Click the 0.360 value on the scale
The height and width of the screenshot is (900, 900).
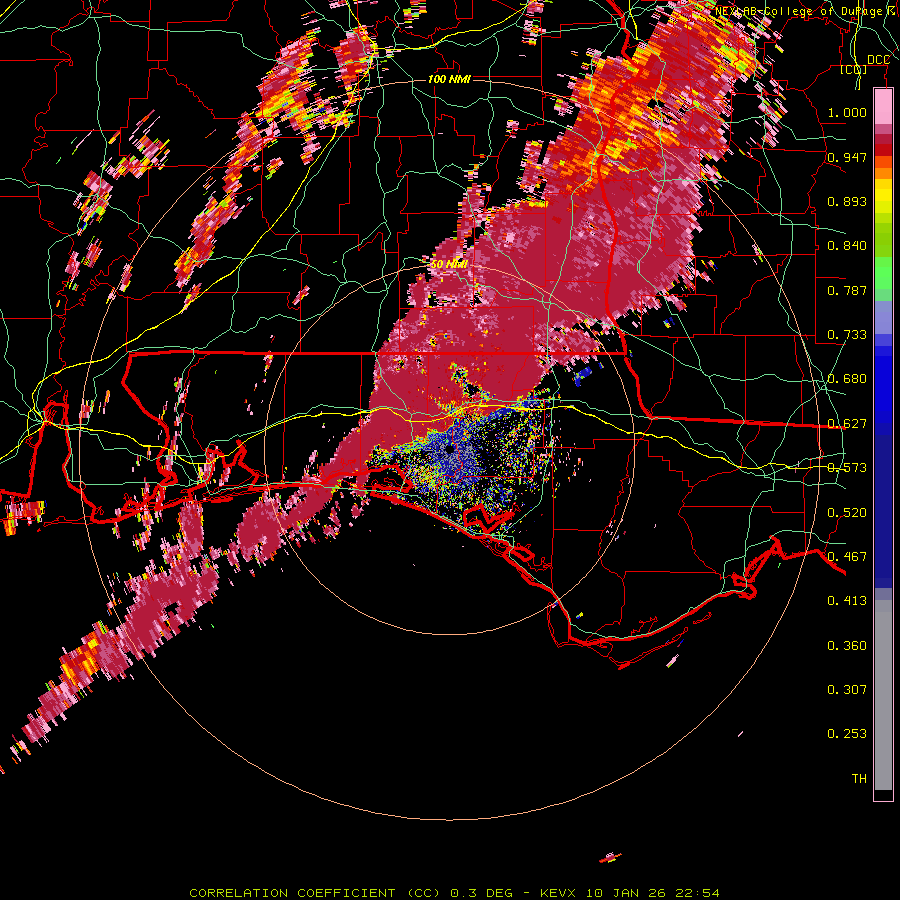coord(847,646)
